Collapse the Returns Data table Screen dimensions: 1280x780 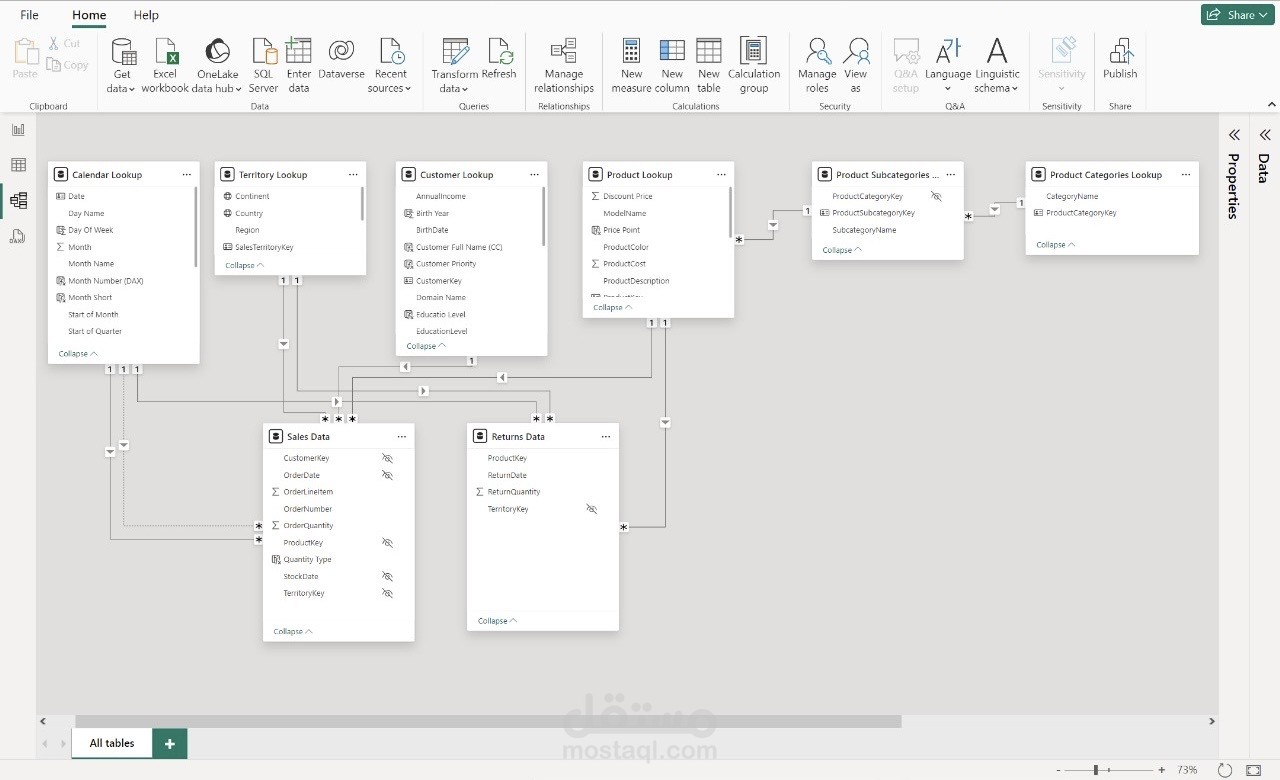pyautogui.click(x=497, y=621)
